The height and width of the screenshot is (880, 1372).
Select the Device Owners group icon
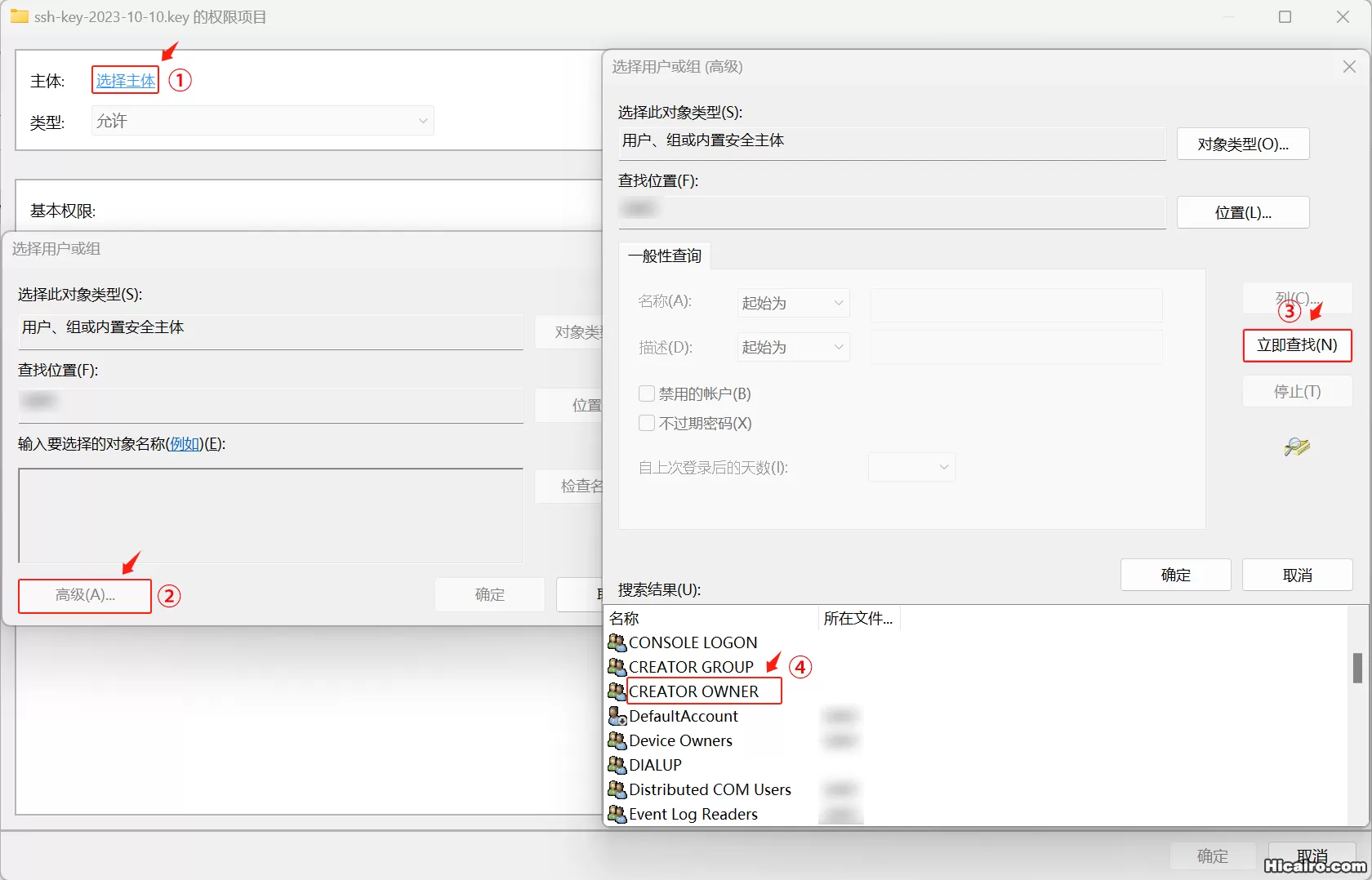(x=617, y=740)
